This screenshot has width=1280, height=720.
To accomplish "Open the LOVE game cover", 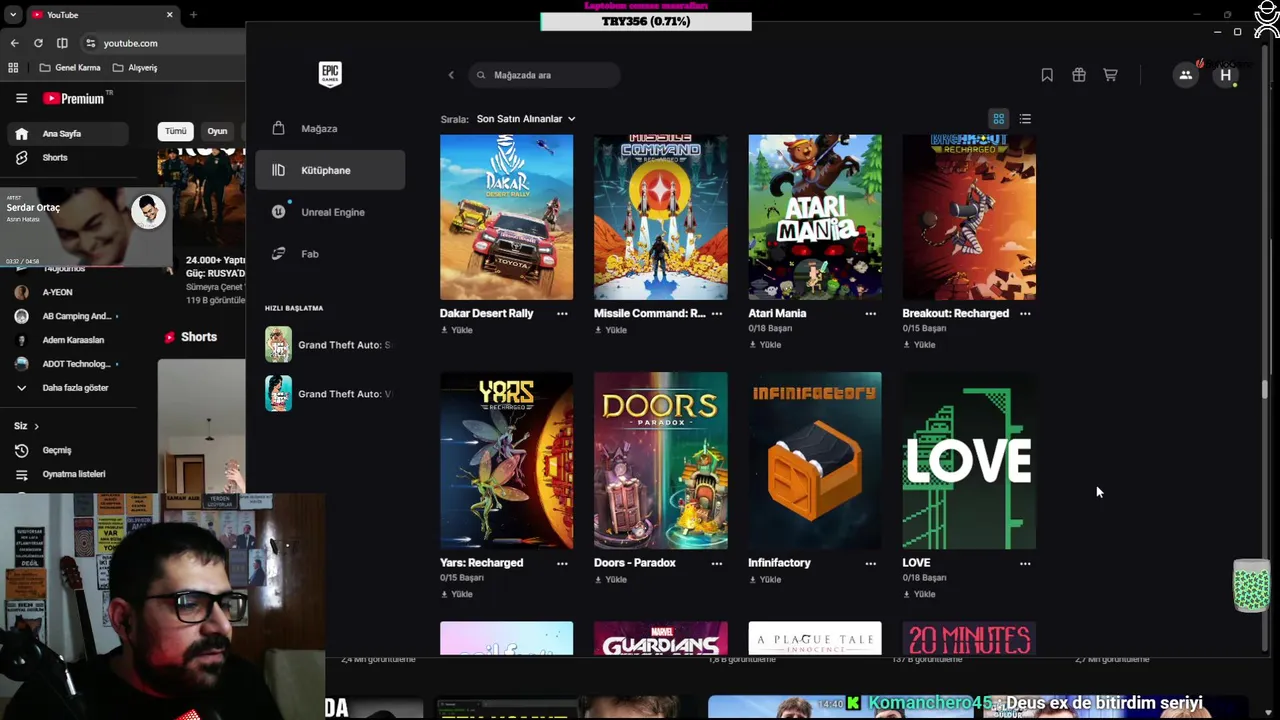I will click(x=969, y=461).
